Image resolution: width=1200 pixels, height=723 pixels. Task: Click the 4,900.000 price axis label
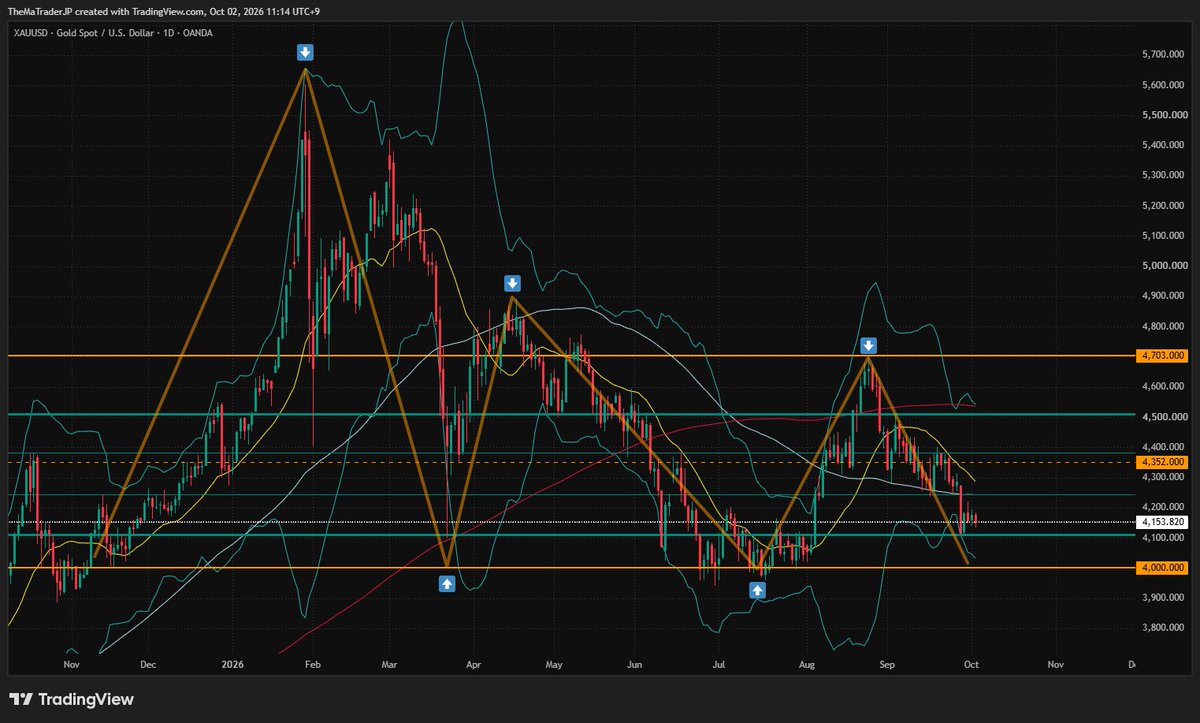(x=1163, y=296)
